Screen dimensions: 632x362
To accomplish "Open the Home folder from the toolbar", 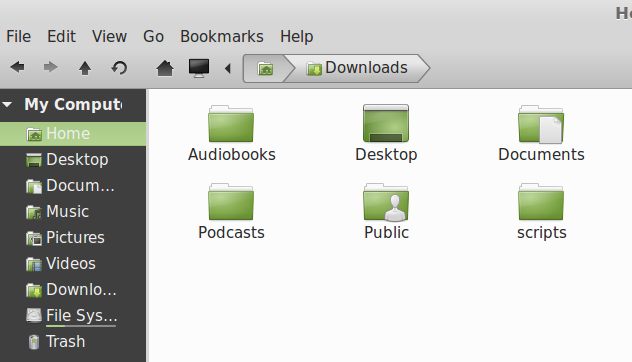I will click(x=165, y=68).
